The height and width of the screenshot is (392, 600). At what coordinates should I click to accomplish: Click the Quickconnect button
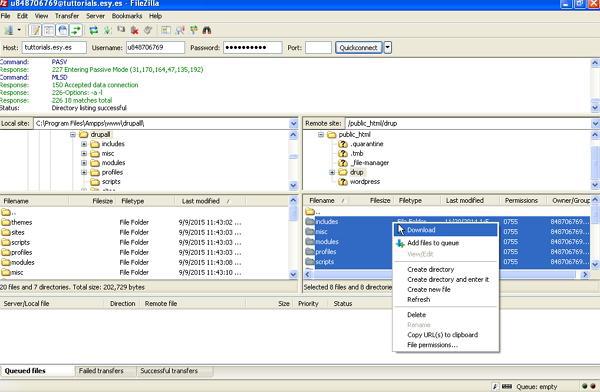click(359, 47)
